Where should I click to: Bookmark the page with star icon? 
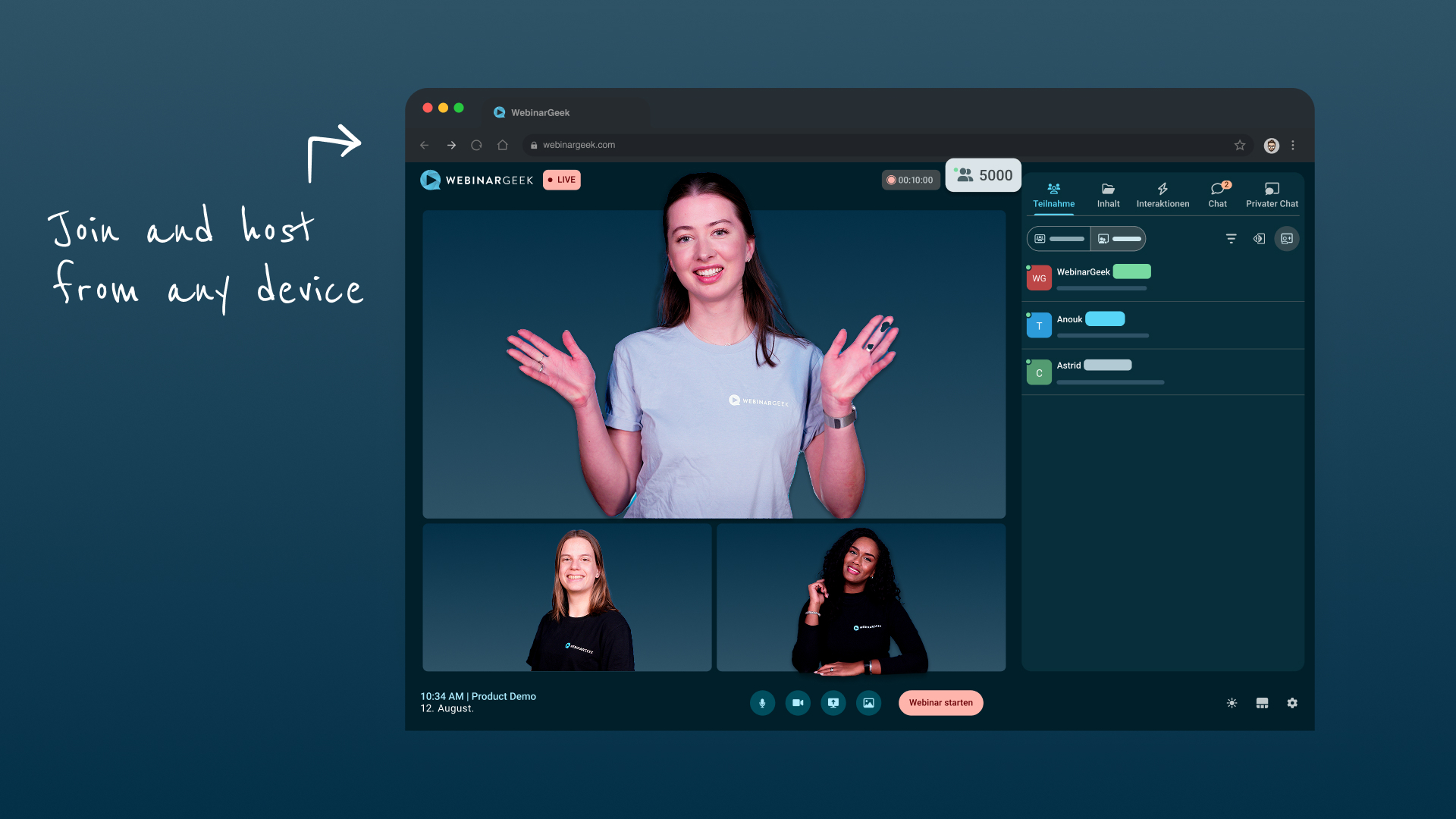[x=1240, y=145]
